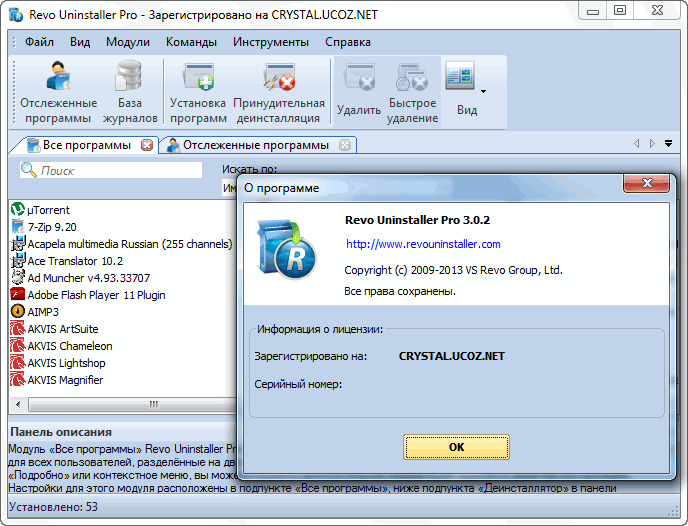Switch to Отслеженные программы tab

point(256,145)
